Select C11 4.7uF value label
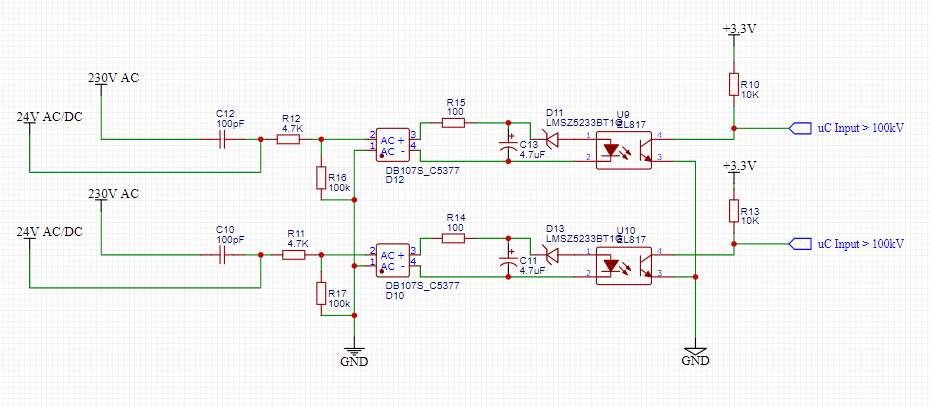This screenshot has width=931, height=407. 532,270
